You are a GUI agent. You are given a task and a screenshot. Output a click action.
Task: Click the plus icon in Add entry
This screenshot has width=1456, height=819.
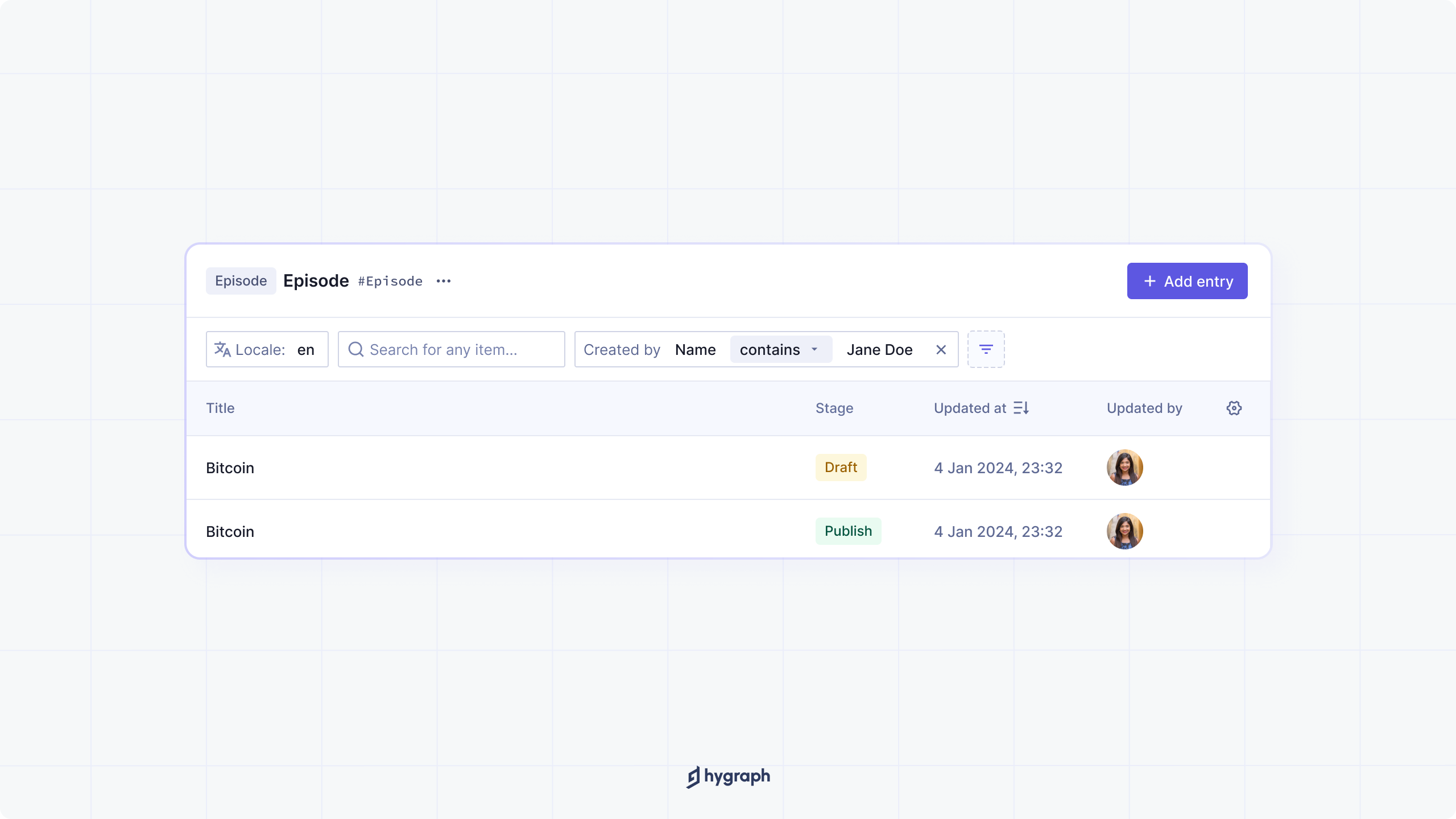click(x=1149, y=281)
